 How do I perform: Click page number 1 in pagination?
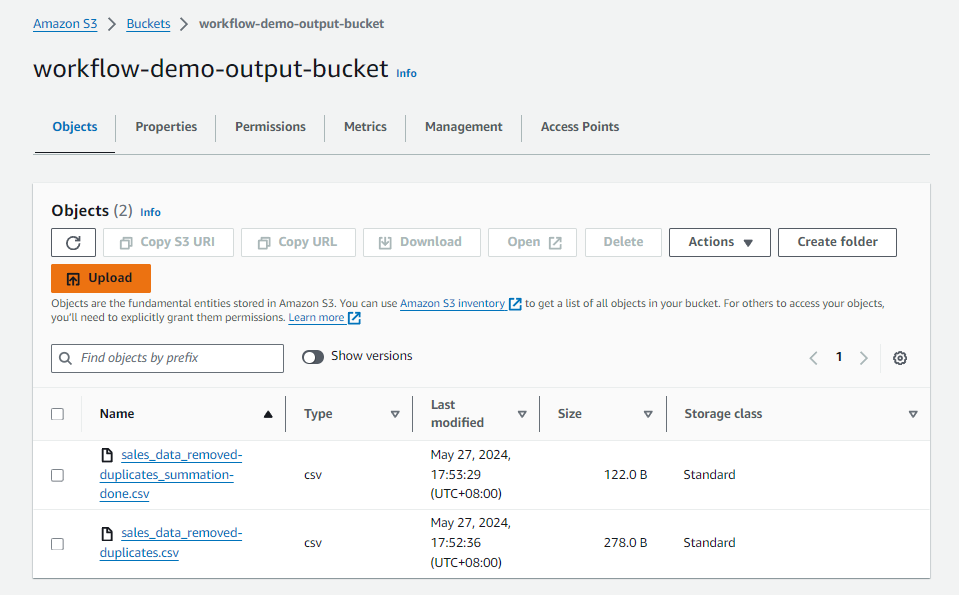pyautogui.click(x=839, y=357)
